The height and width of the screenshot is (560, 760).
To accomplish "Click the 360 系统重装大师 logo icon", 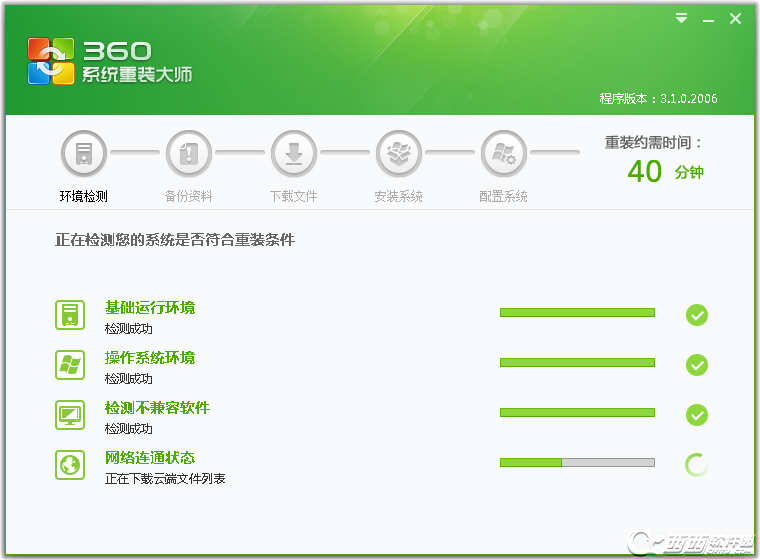I will [51, 61].
